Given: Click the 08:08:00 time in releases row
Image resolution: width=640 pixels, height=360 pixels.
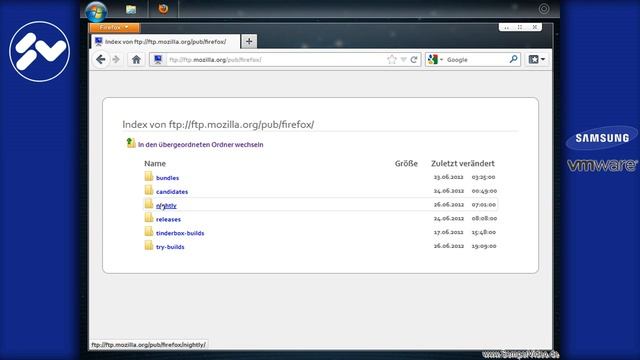Looking at the screenshot, I should coord(484,218).
